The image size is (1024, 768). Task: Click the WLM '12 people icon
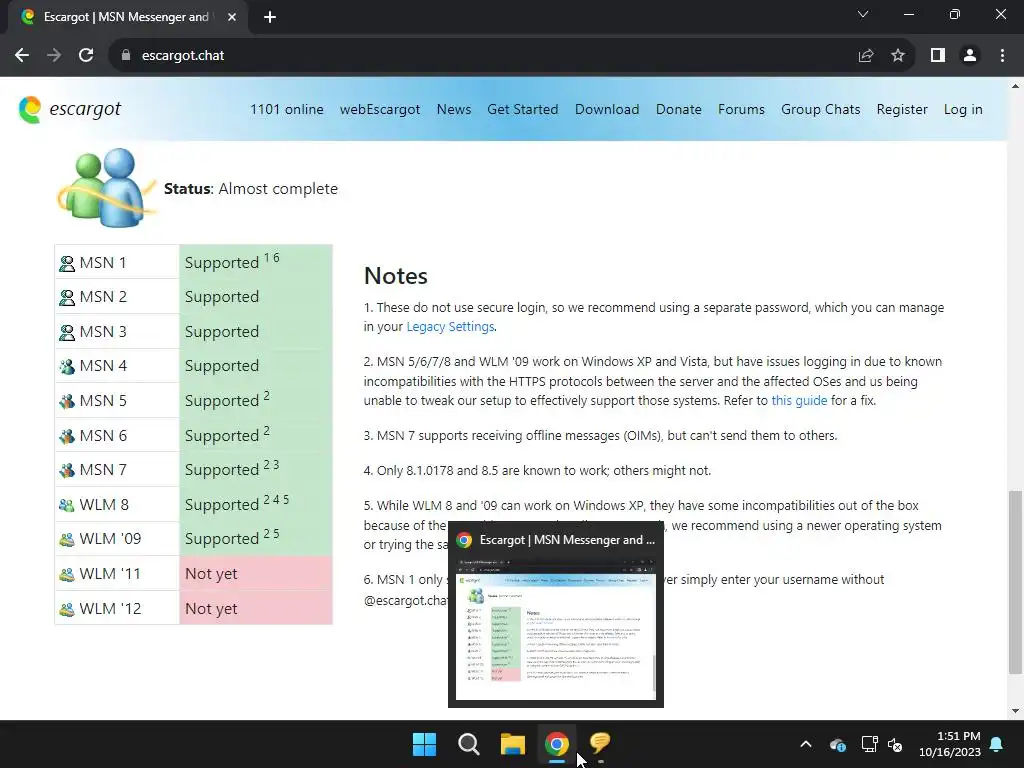point(67,609)
